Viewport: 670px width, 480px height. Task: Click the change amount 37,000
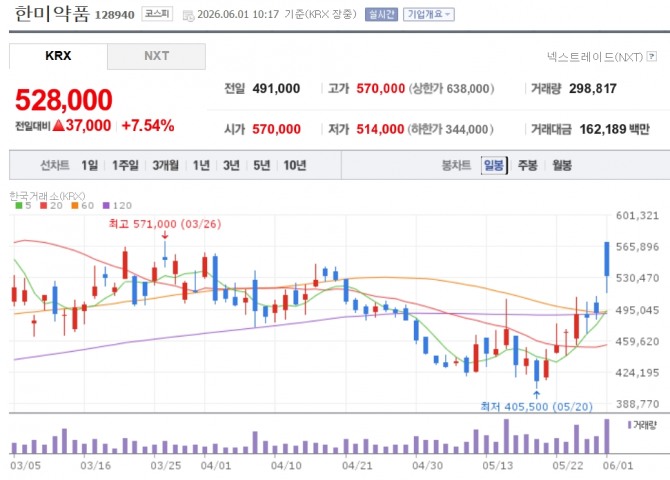88,126
